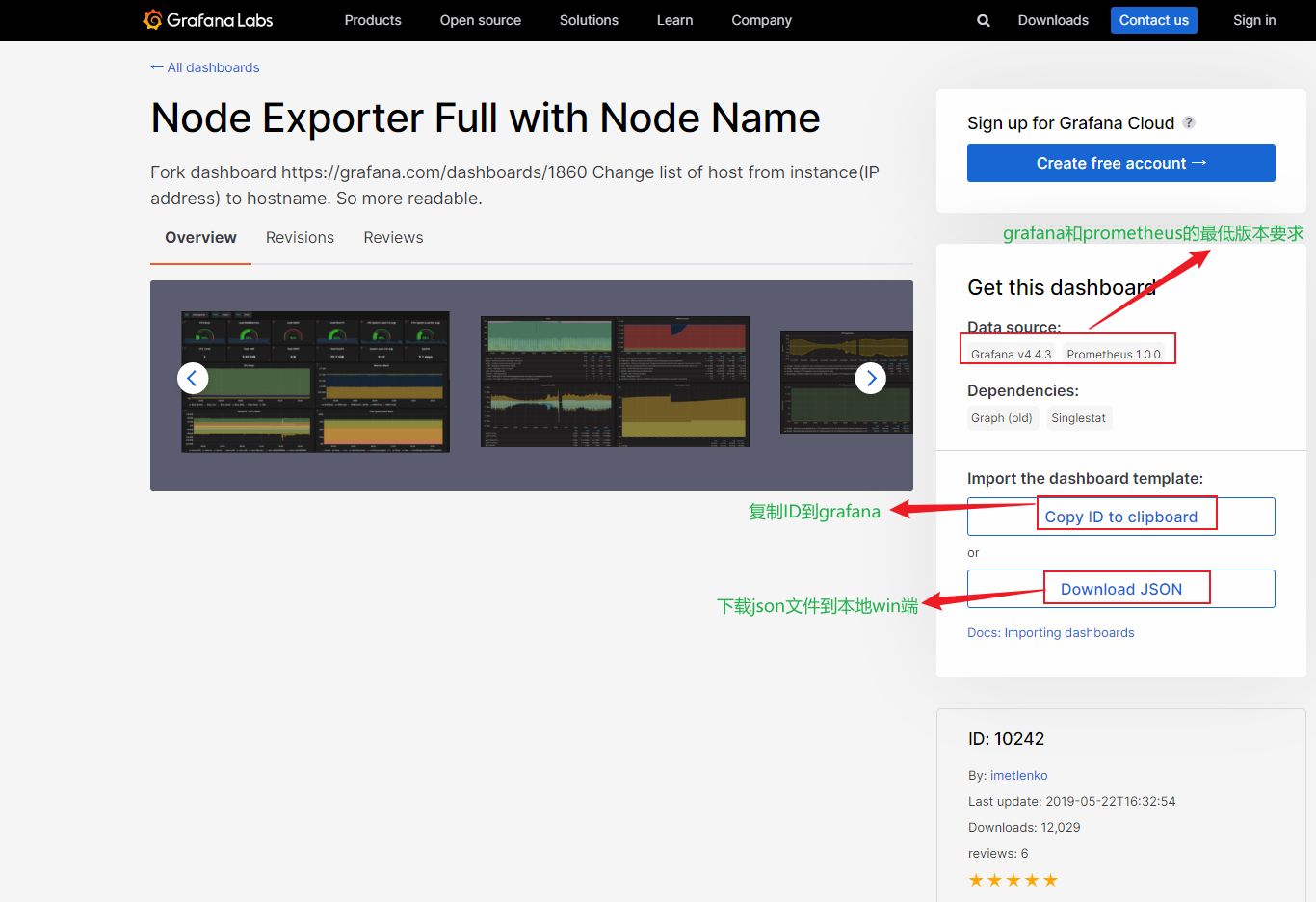Screen dimensions: 1316x902
Task: Click the Grafana v4.4.3 tag
Action: [x=1011, y=355]
